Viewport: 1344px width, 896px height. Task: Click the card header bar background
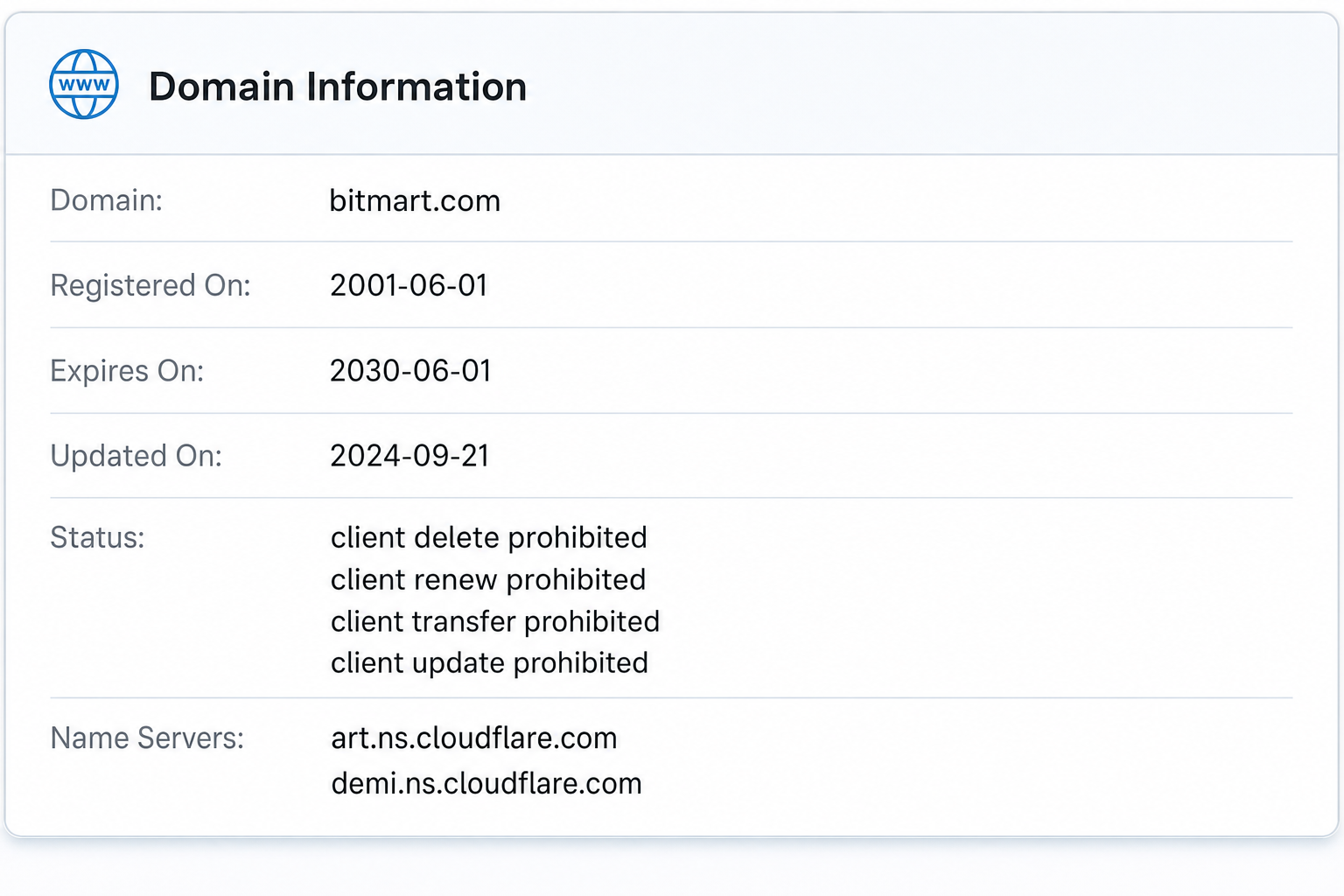(672, 85)
